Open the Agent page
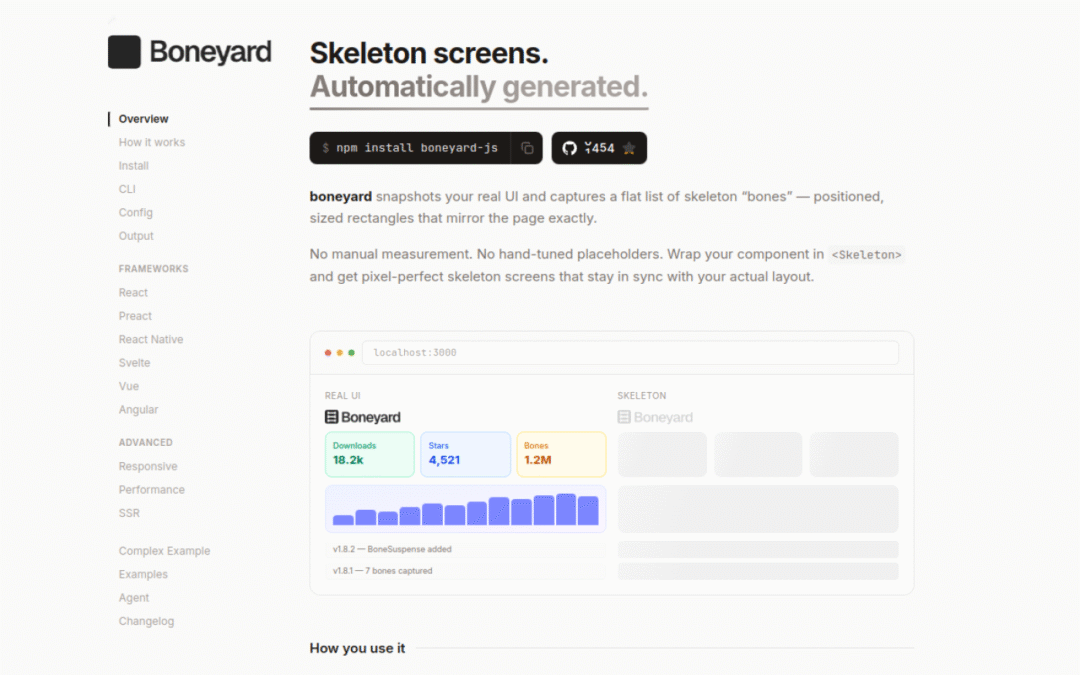 pyautogui.click(x=134, y=598)
